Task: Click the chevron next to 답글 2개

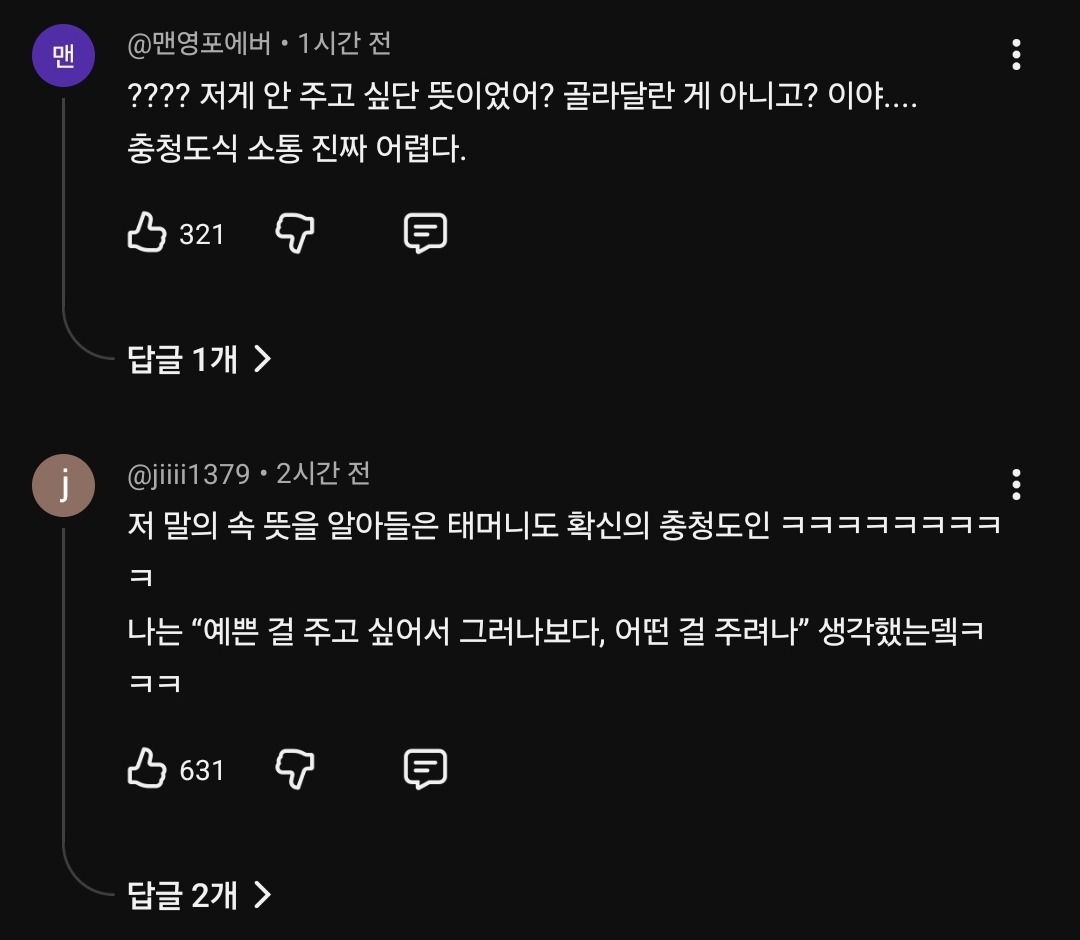Action: tap(262, 895)
